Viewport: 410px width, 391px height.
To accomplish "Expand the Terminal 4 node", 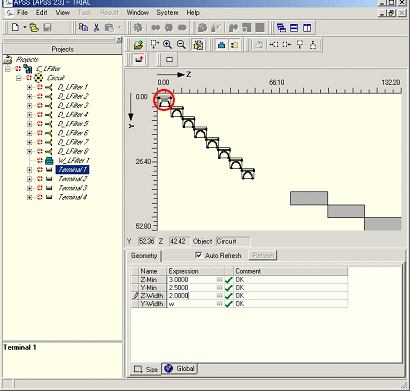I will (x=29, y=197).
